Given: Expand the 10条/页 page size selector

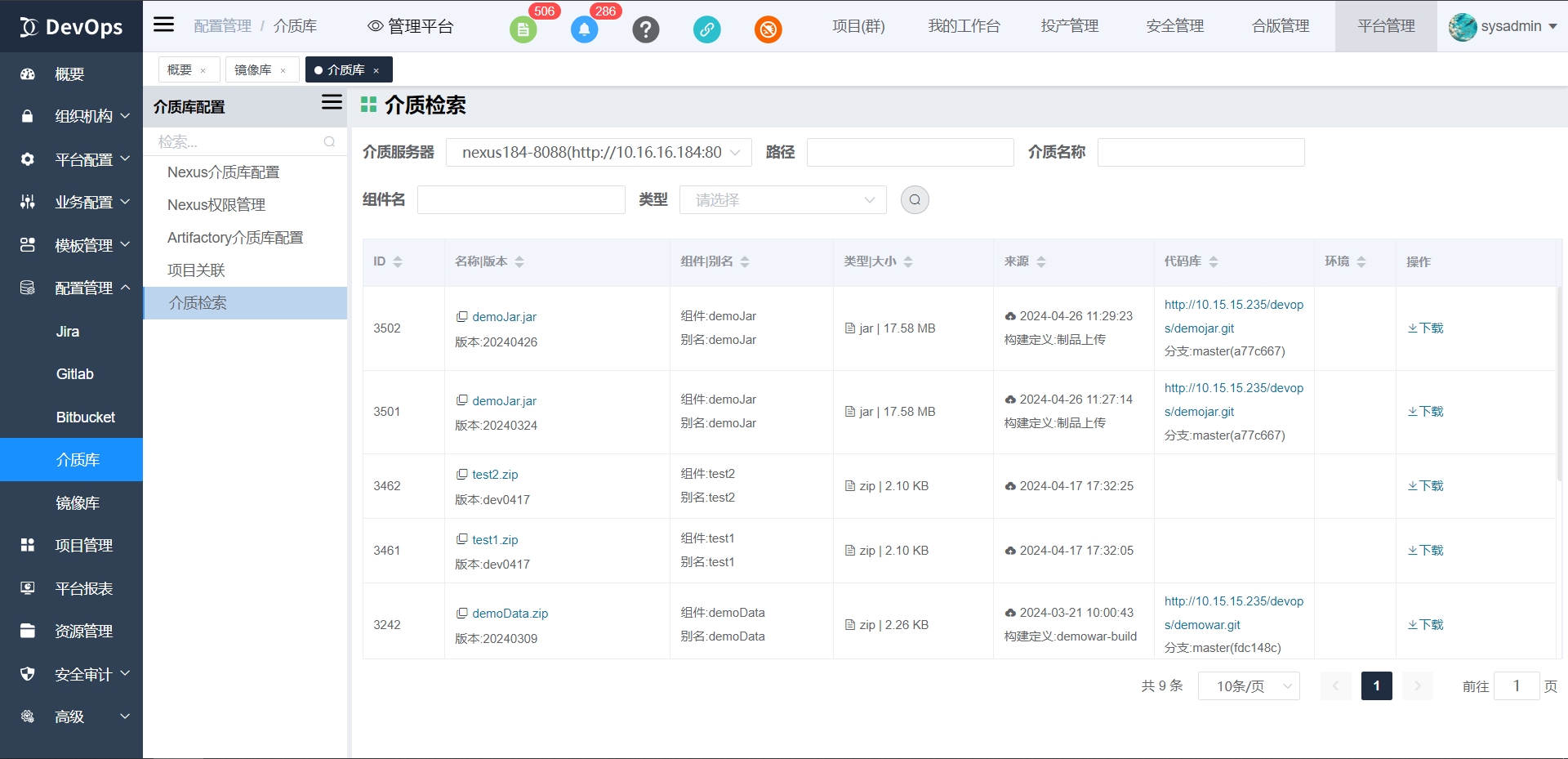Looking at the screenshot, I should coord(1249,686).
